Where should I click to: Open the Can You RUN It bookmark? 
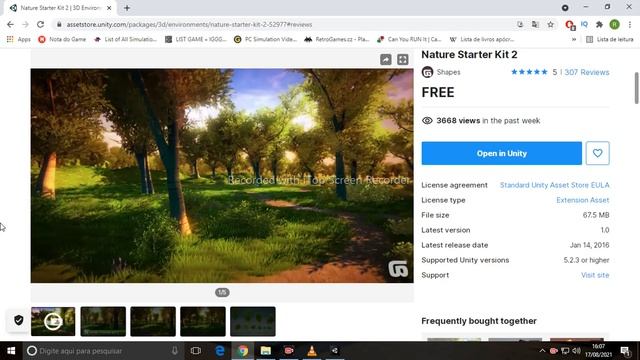[409, 39]
